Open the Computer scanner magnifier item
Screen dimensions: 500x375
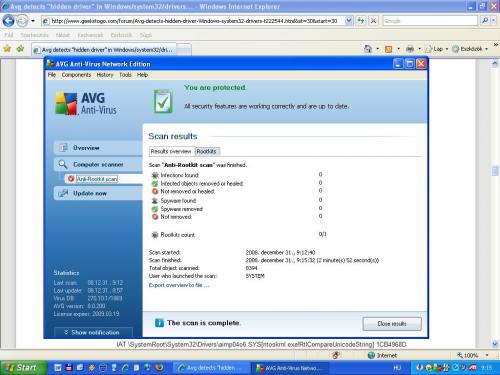98,164
